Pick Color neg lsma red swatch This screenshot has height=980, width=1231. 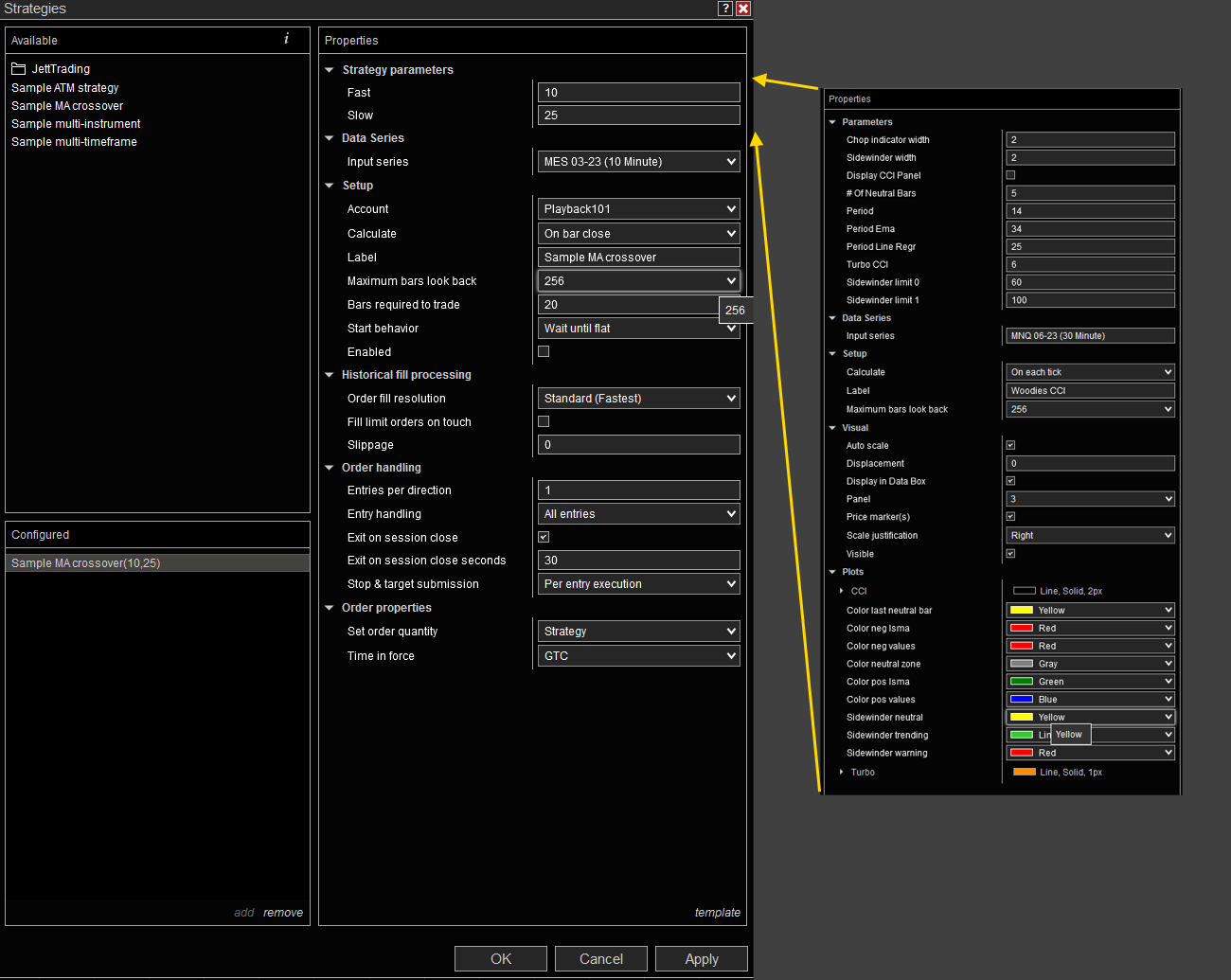tap(1022, 628)
